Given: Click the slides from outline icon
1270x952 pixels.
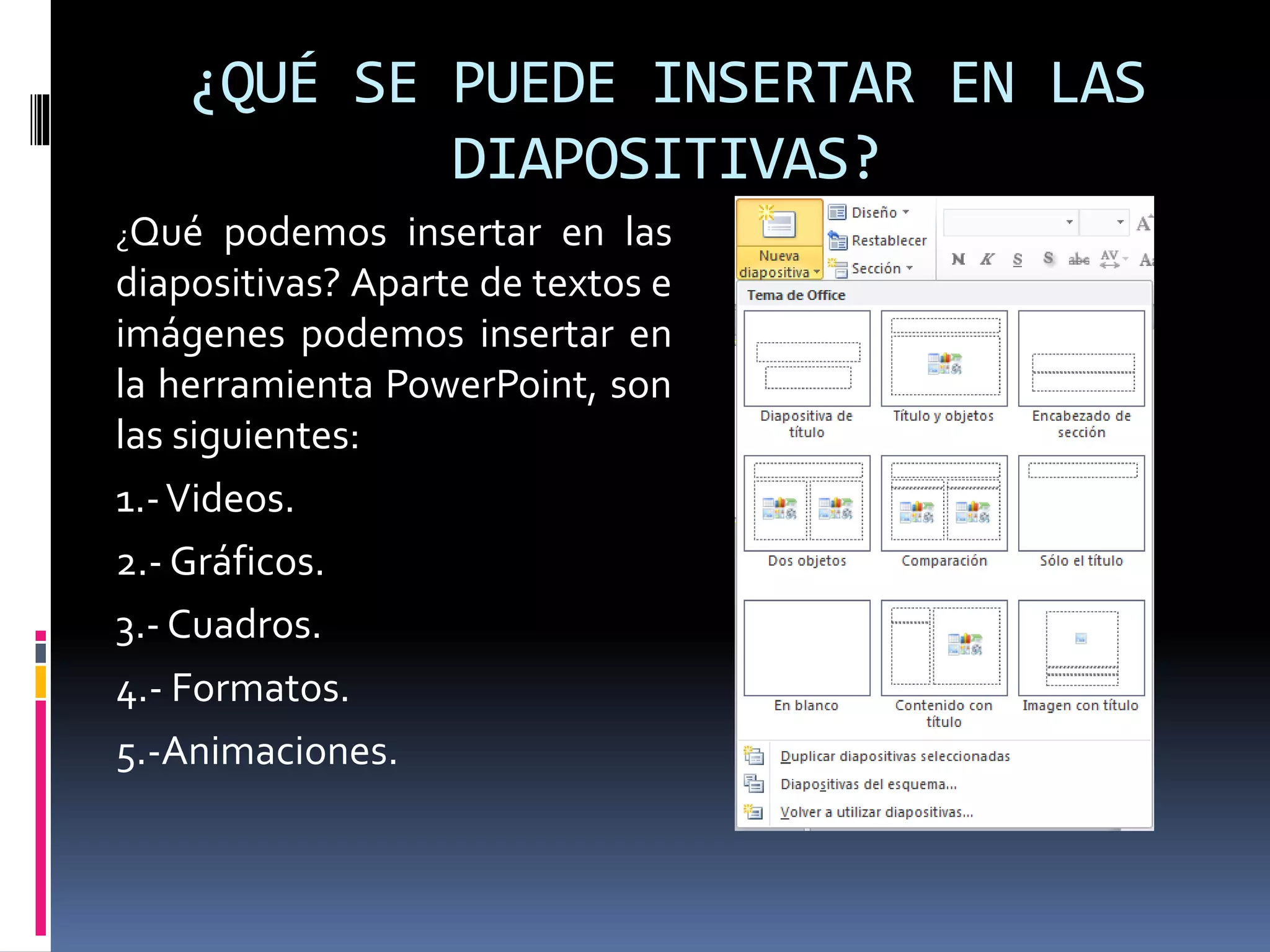Looking at the screenshot, I should [x=753, y=783].
